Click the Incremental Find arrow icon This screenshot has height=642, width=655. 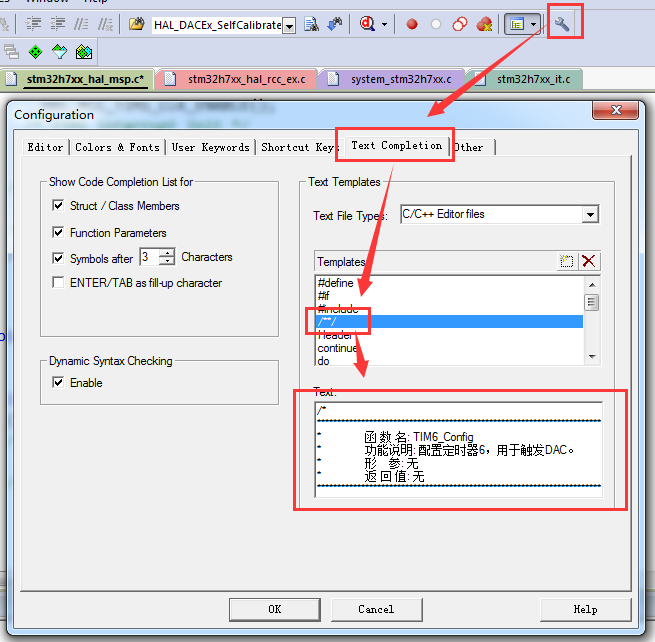[x=335, y=24]
